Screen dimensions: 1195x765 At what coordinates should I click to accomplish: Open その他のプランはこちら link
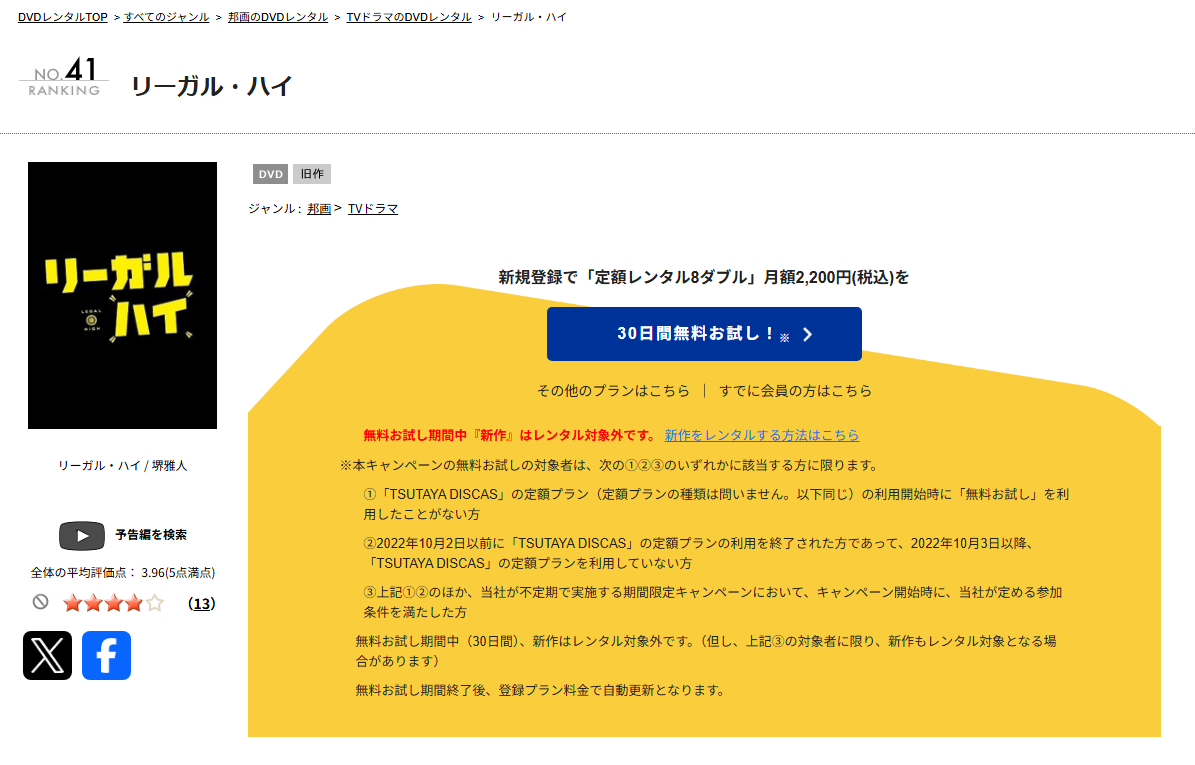(x=613, y=391)
